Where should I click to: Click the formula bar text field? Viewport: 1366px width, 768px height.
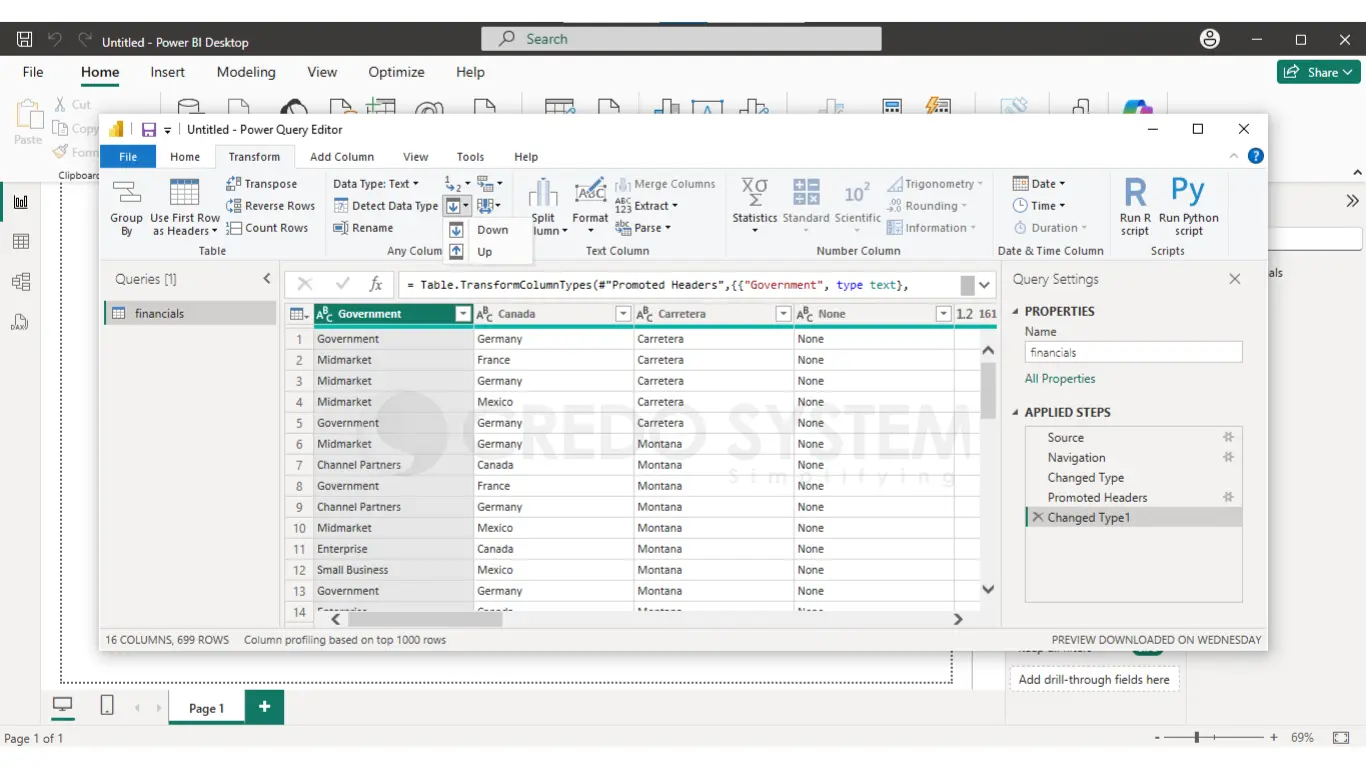(679, 285)
